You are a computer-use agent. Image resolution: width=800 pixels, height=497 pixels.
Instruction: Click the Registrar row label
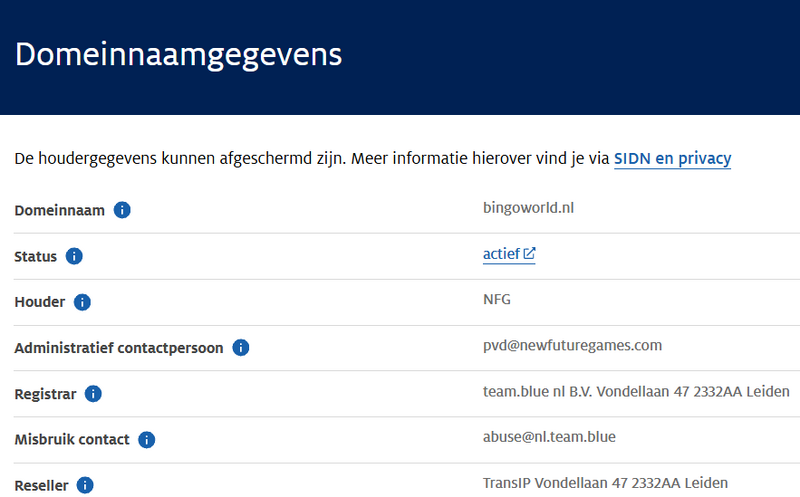point(45,394)
